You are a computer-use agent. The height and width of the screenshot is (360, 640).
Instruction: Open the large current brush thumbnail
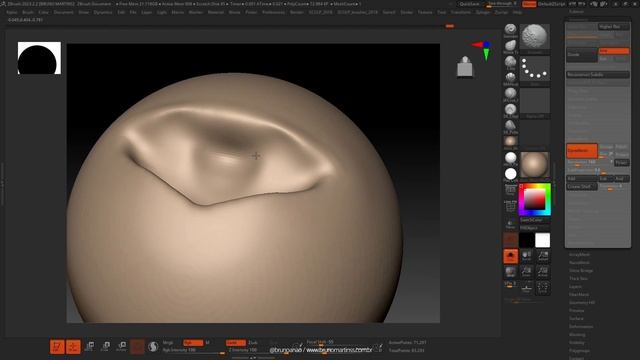[x=535, y=38]
